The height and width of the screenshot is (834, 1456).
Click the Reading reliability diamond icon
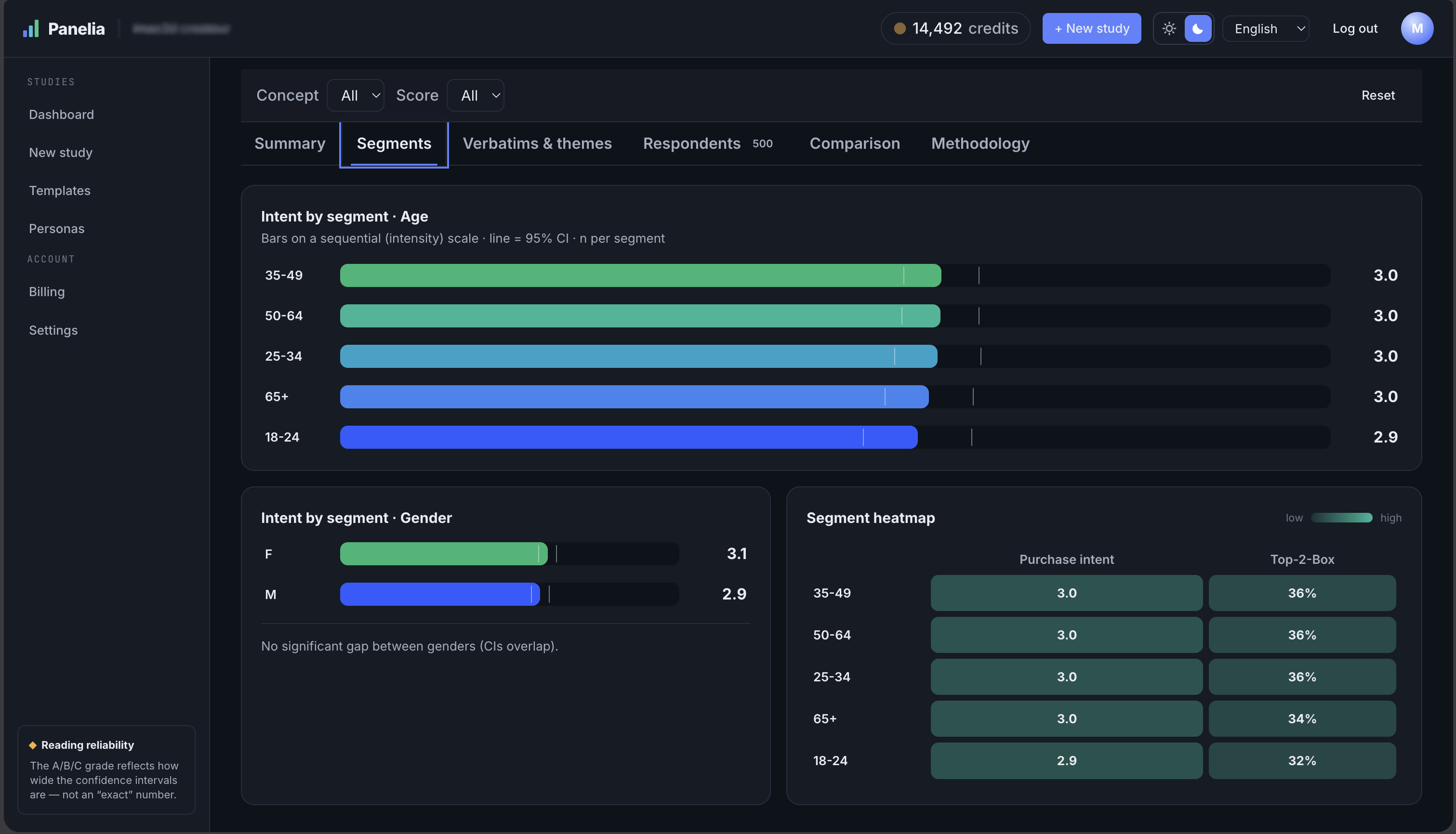click(x=33, y=745)
